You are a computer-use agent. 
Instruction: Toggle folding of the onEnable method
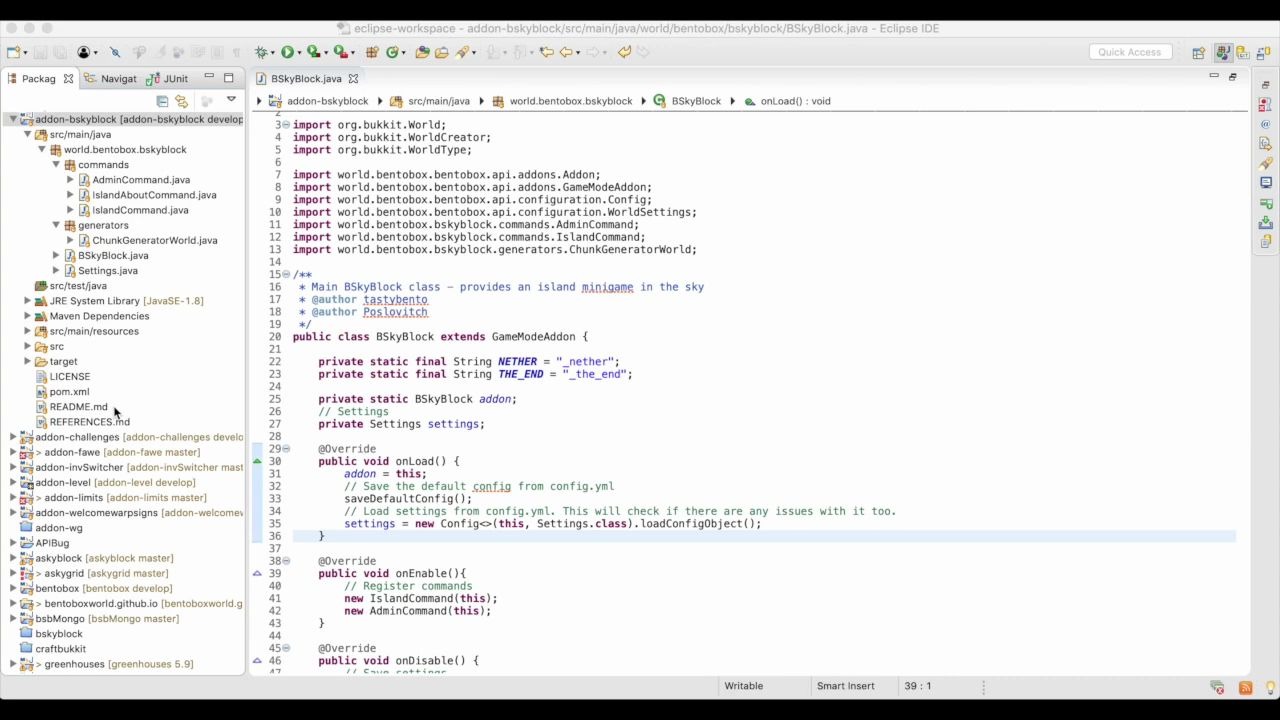tap(286, 561)
